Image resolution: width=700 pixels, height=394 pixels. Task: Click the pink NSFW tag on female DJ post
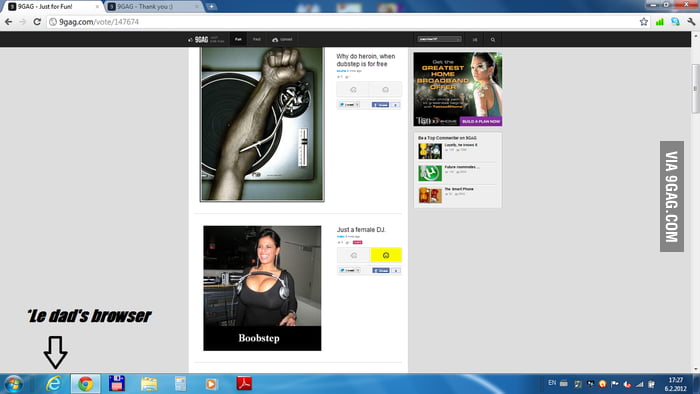tap(358, 242)
